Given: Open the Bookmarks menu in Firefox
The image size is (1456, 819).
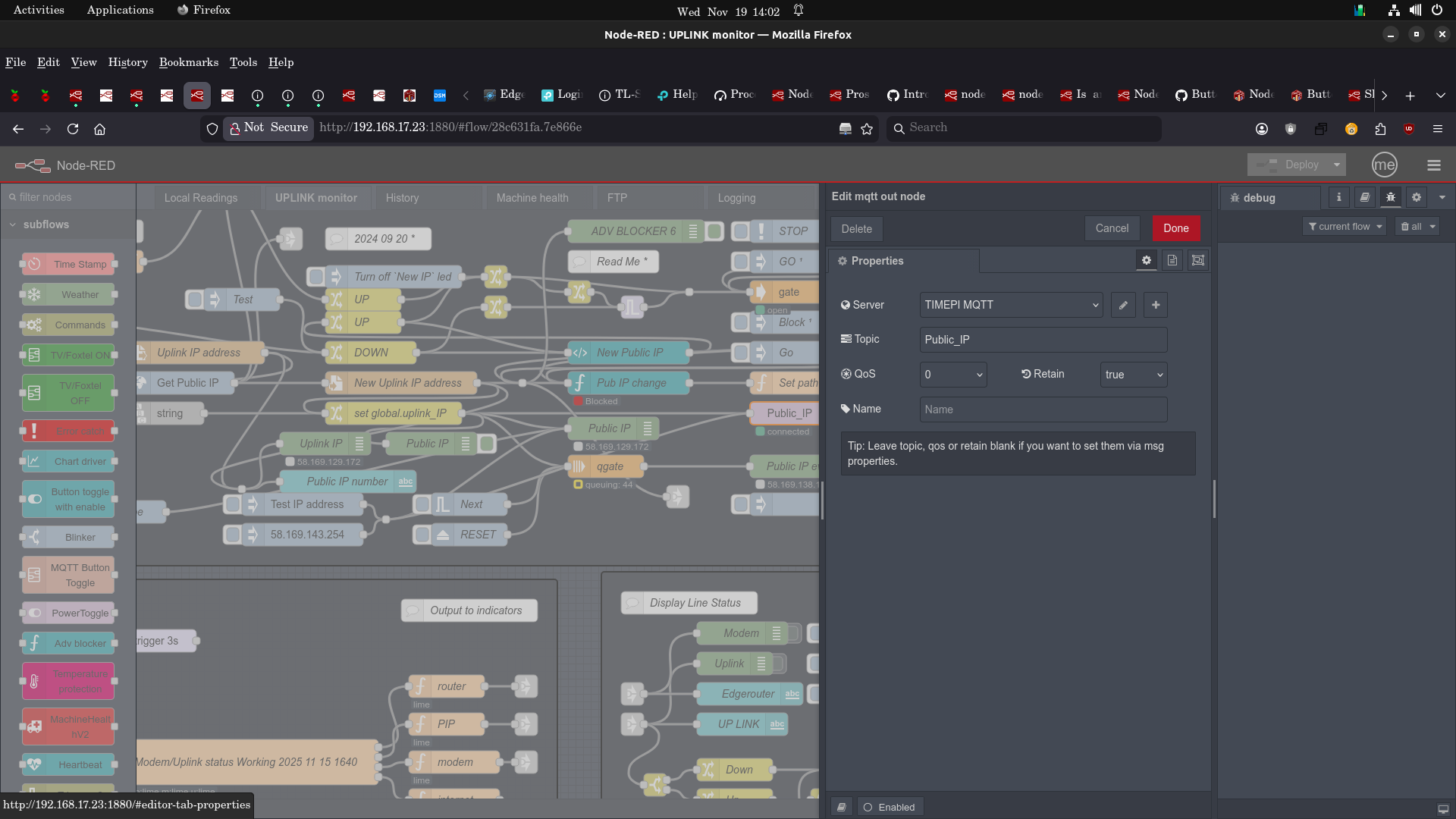Looking at the screenshot, I should click(x=188, y=62).
